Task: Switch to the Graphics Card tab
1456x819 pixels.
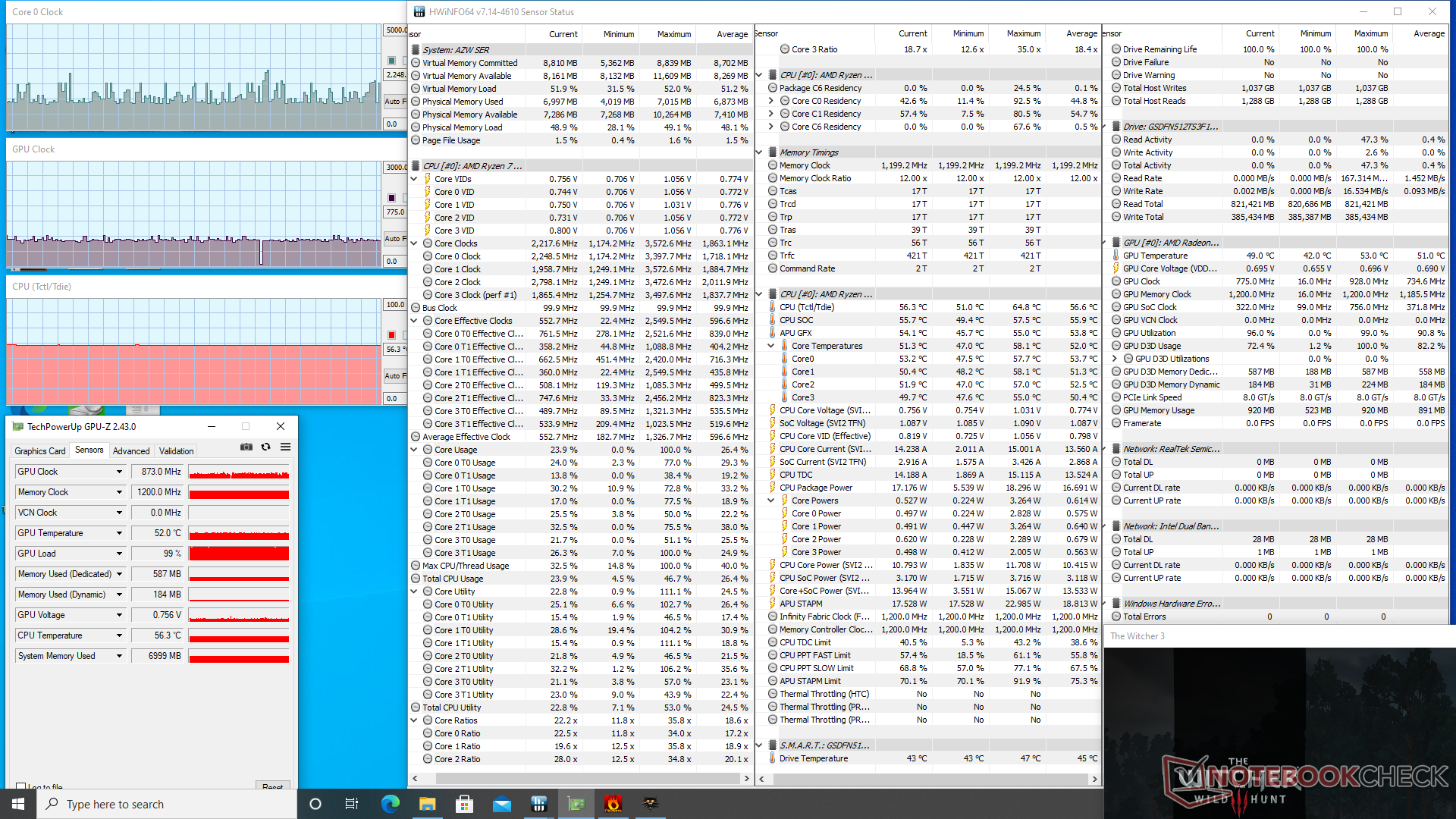Action: (x=40, y=451)
